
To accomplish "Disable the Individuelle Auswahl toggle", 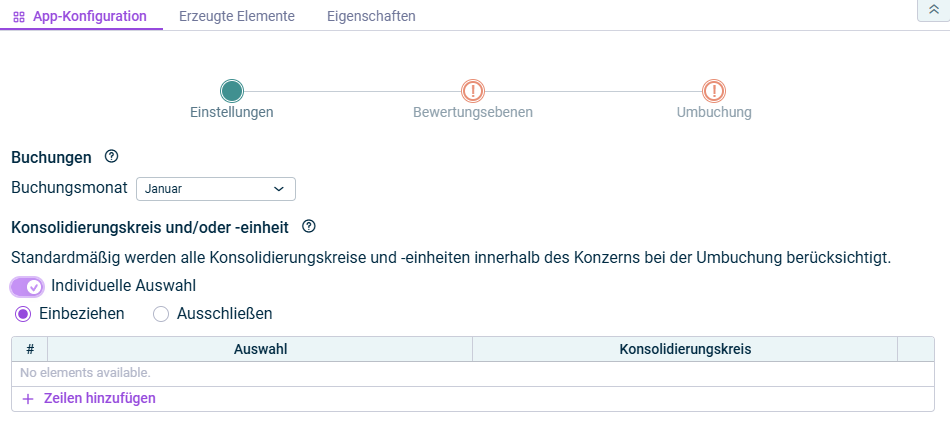I will 27,287.
